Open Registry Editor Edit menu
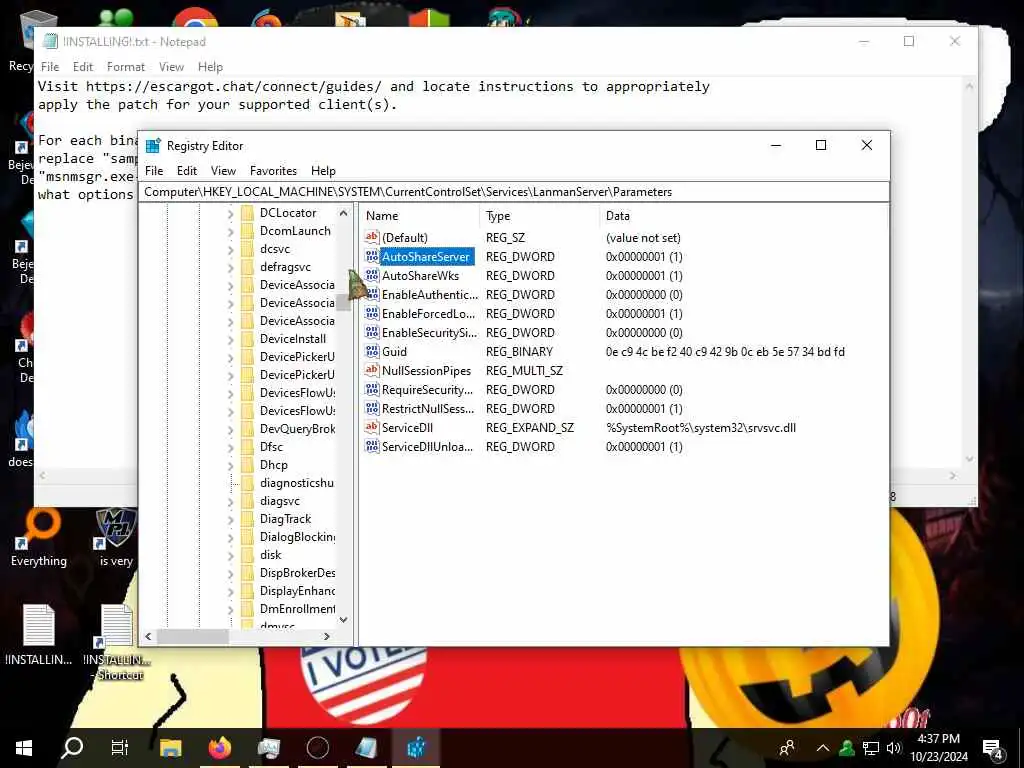The height and width of the screenshot is (768, 1024). tap(187, 170)
